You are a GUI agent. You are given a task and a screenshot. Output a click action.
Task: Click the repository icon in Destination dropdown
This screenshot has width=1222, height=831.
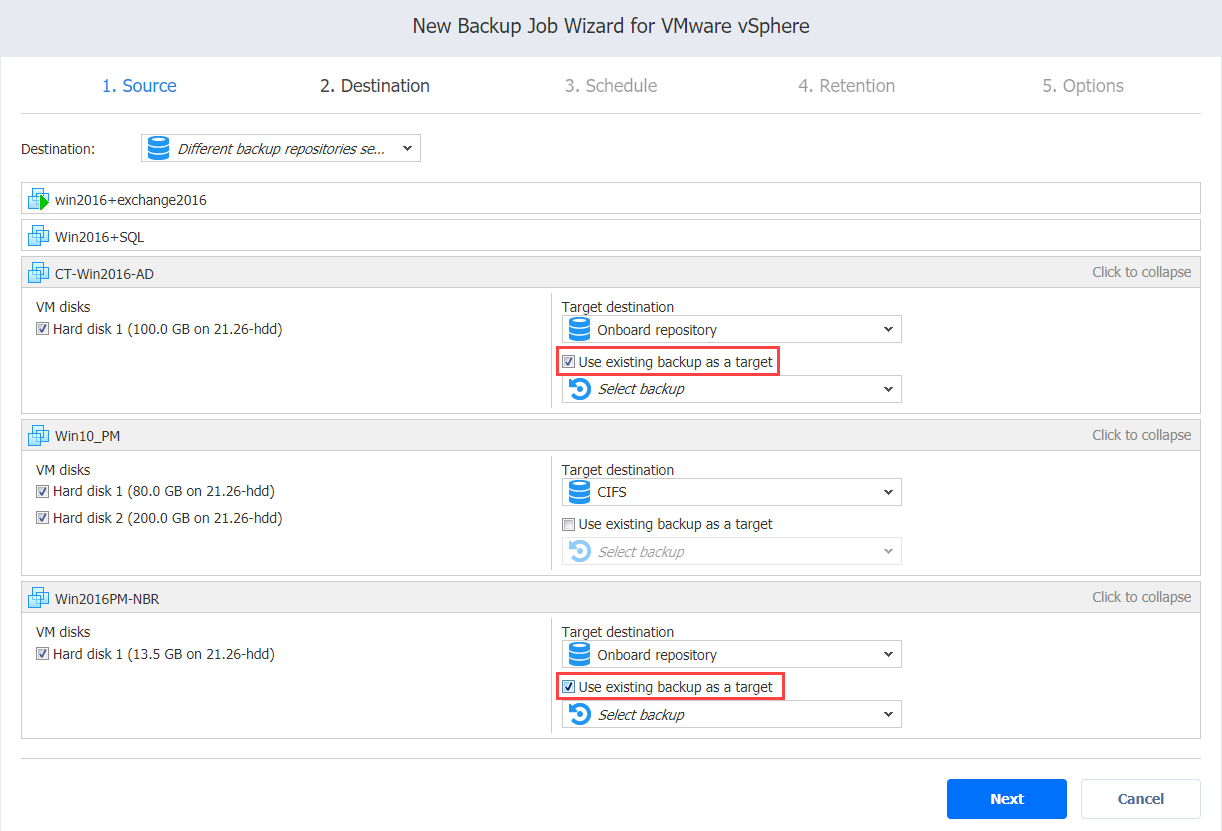(x=158, y=148)
